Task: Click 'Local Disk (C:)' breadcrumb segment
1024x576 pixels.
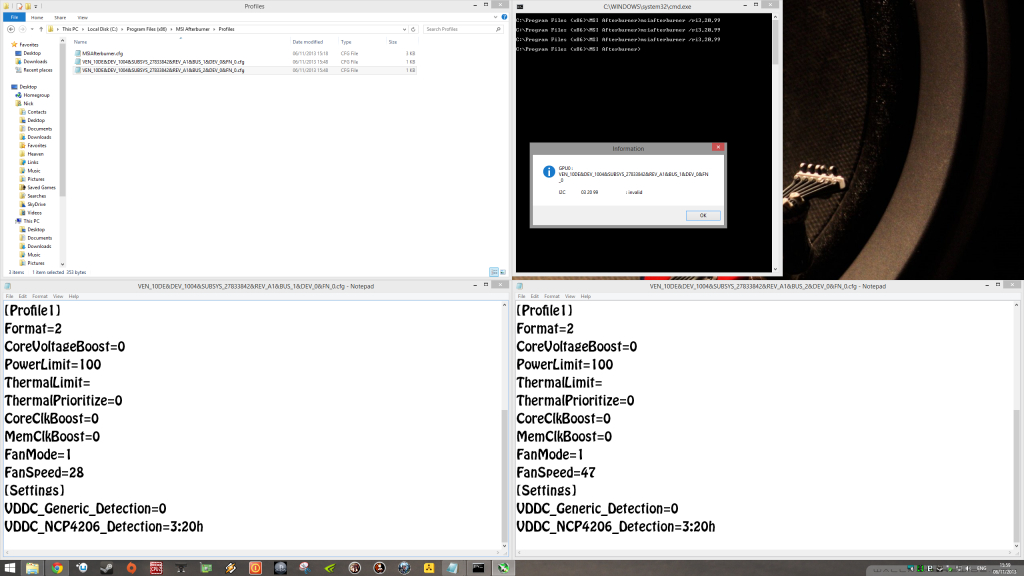Action: pos(103,29)
